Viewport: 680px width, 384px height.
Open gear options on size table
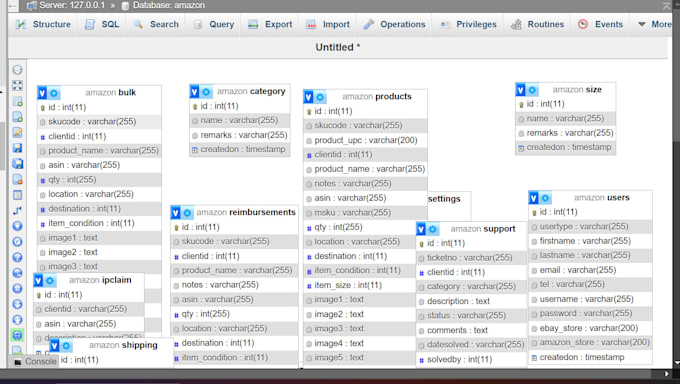click(x=532, y=90)
